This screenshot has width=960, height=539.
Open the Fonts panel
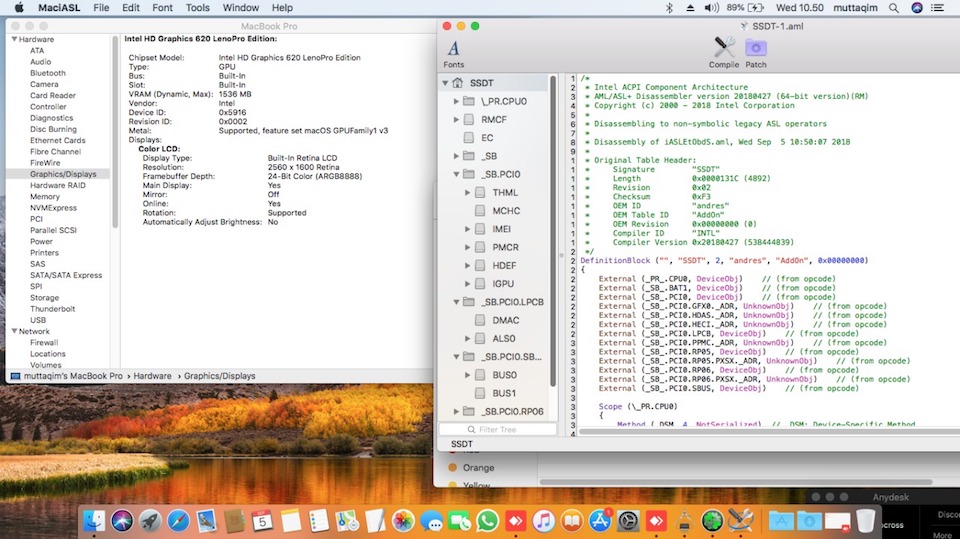pyautogui.click(x=454, y=53)
